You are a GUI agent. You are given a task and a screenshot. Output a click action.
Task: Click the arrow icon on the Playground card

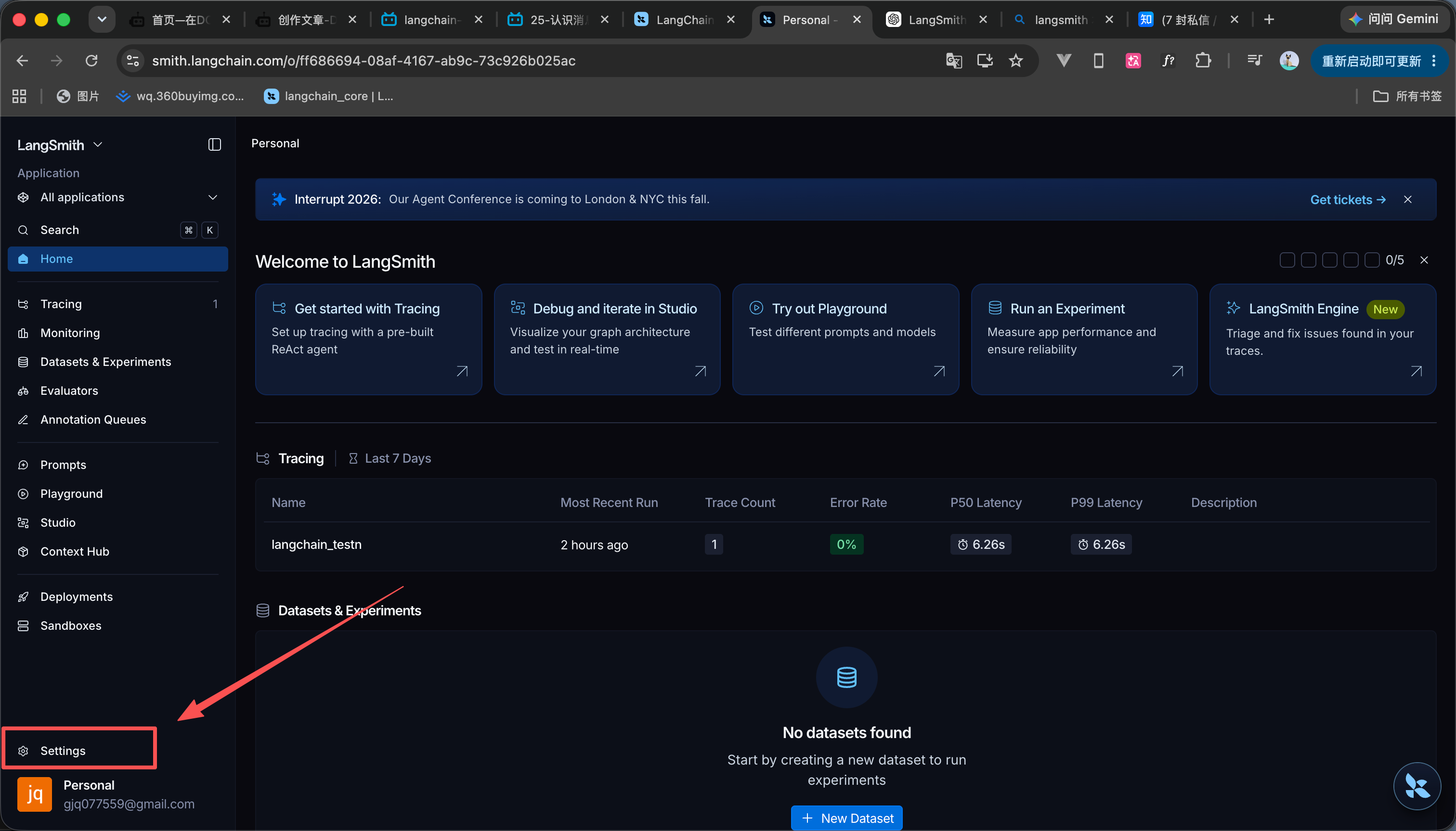(x=939, y=372)
